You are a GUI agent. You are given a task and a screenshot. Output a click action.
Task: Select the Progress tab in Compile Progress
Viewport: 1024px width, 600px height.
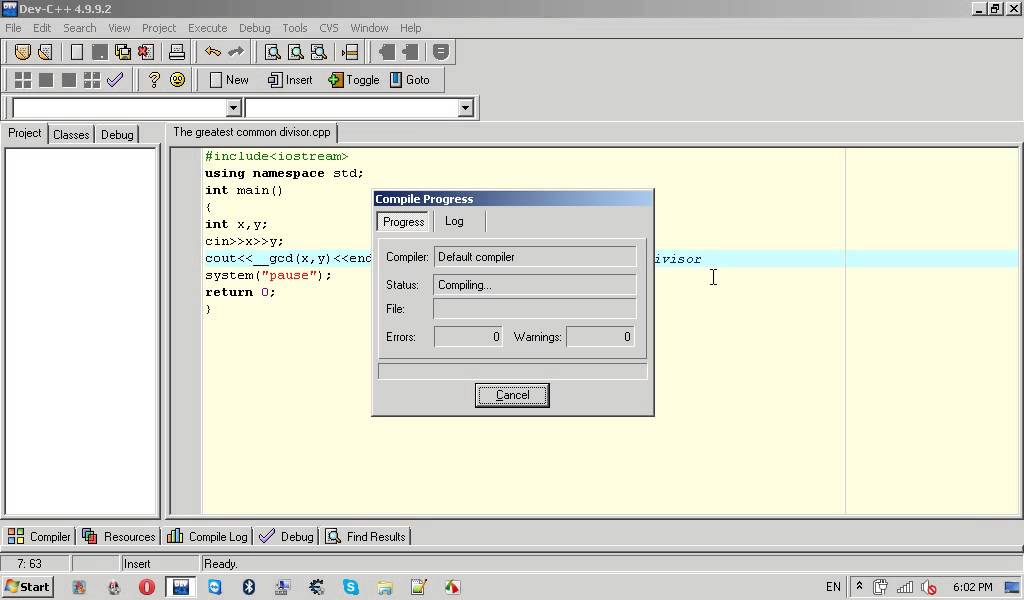click(x=404, y=221)
